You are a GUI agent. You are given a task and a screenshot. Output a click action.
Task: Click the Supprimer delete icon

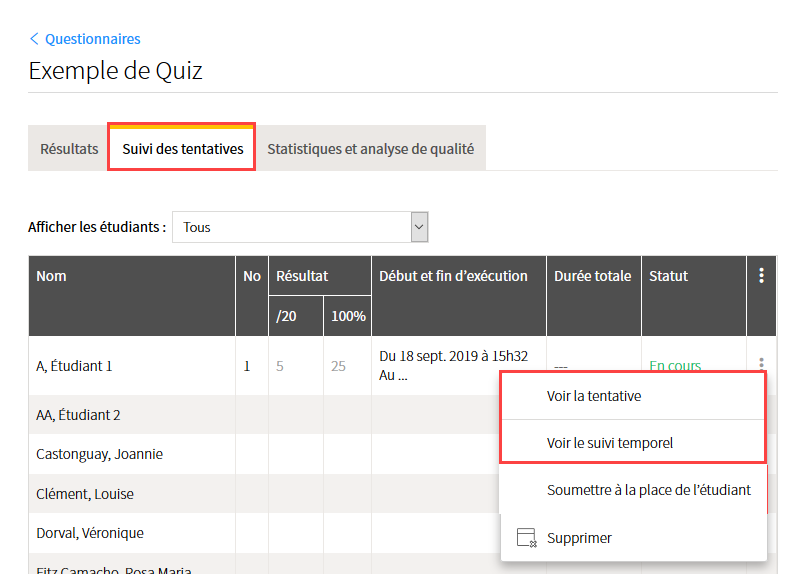(x=526, y=537)
